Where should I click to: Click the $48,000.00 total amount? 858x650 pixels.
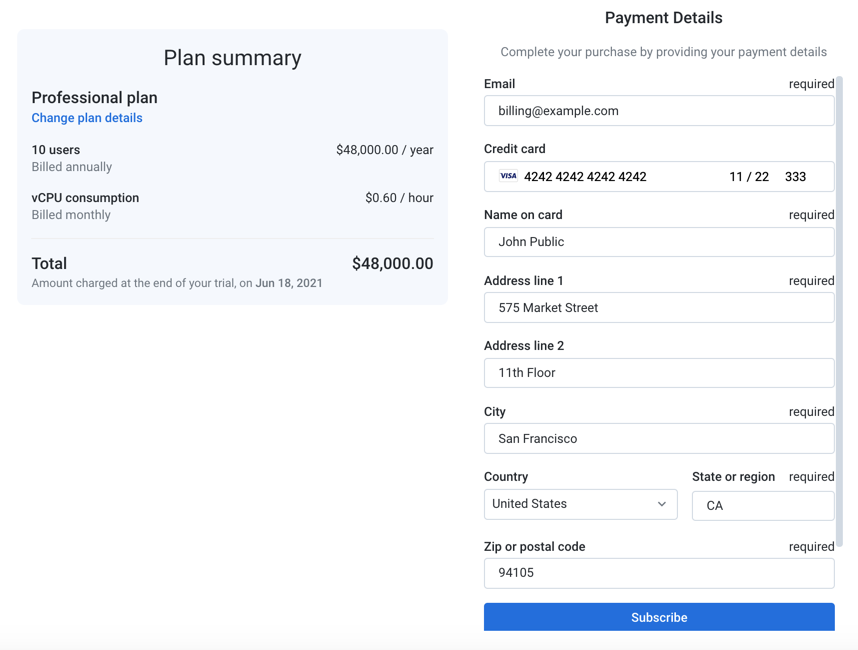392,264
